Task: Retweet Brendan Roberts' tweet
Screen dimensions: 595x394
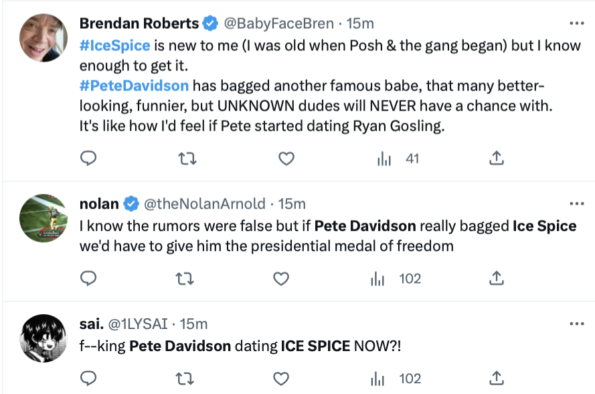Action: pos(187,158)
